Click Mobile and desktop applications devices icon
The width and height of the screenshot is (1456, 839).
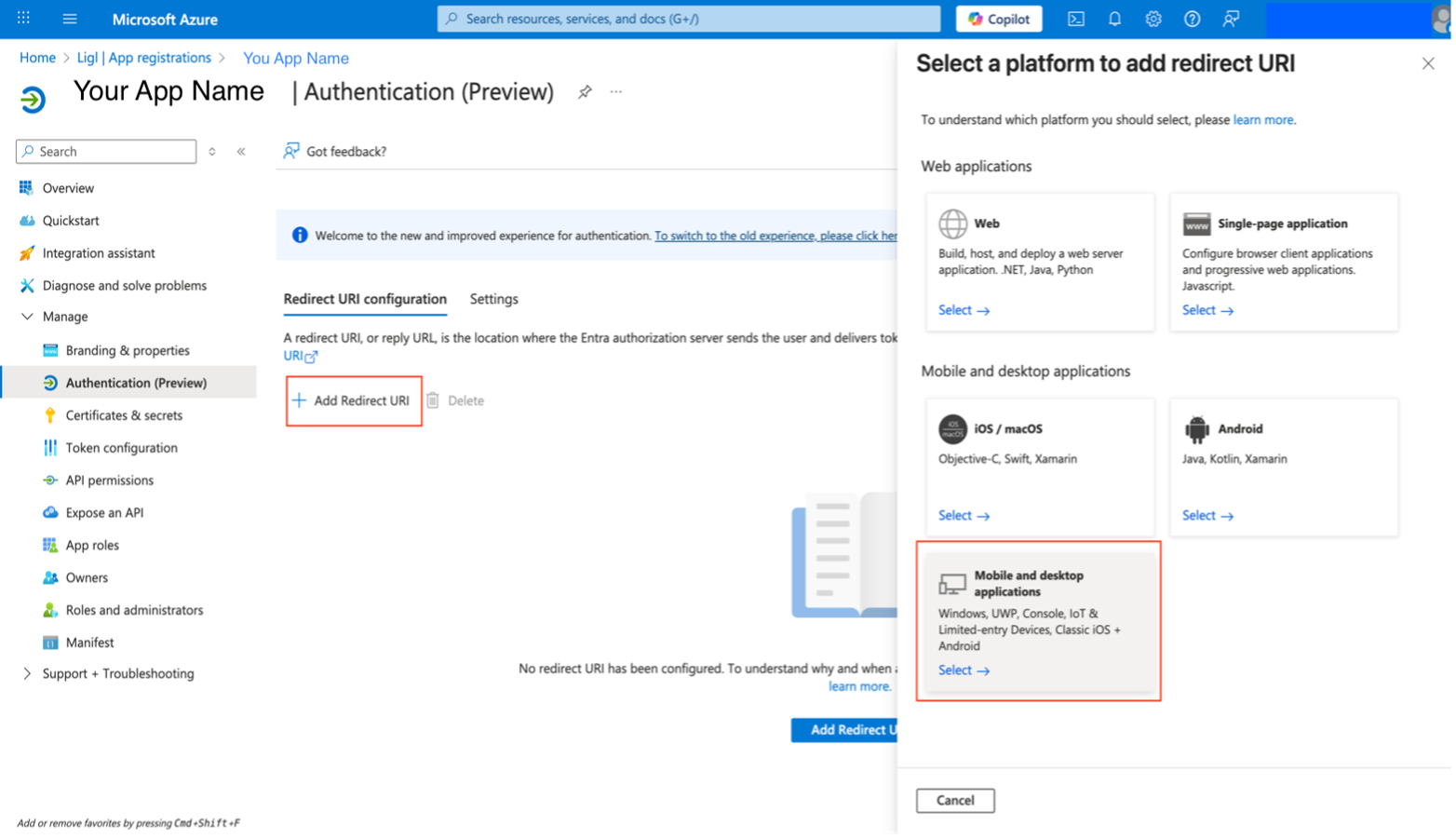[952, 584]
